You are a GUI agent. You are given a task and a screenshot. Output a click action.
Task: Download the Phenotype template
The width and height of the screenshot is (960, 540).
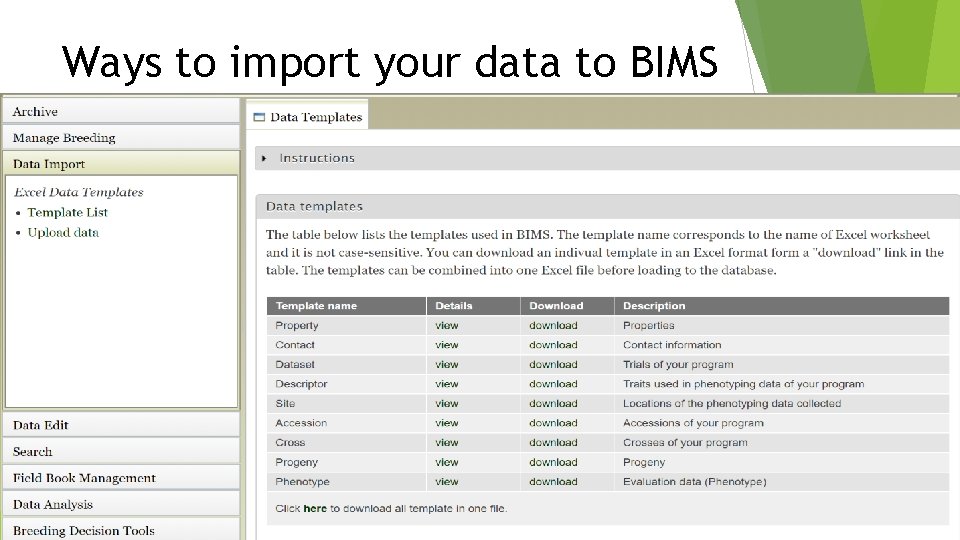pos(553,482)
